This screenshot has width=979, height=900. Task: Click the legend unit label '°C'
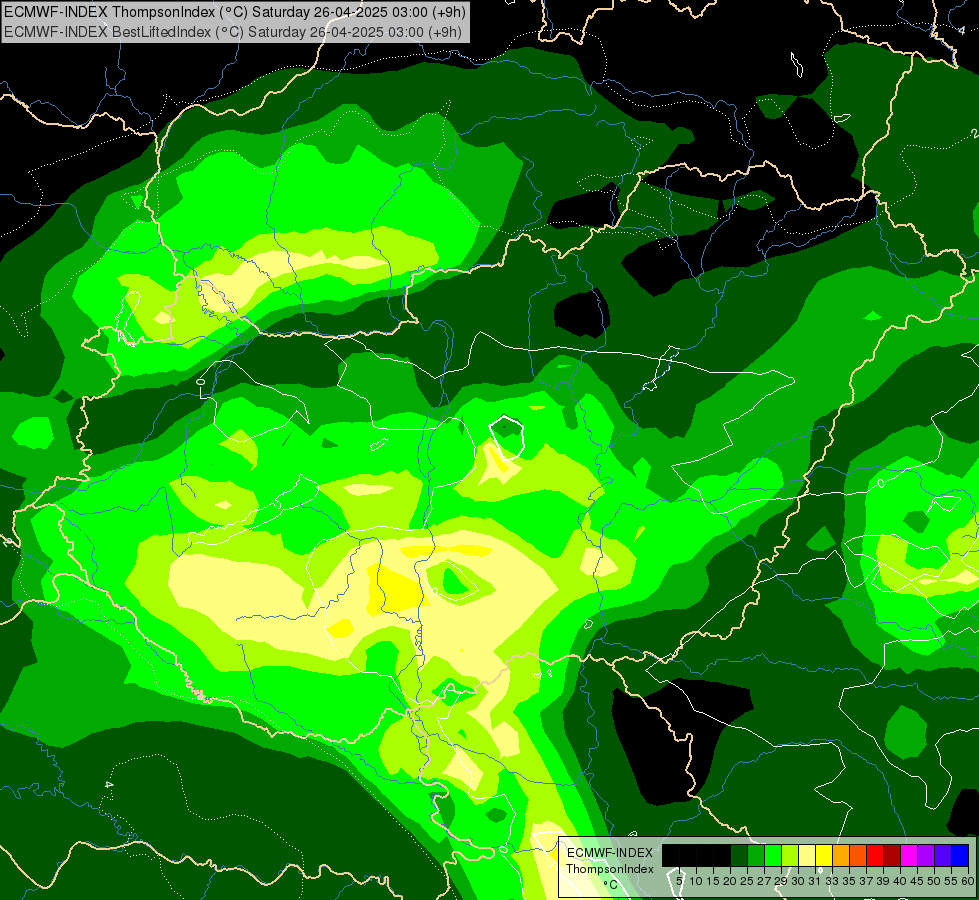(611, 885)
